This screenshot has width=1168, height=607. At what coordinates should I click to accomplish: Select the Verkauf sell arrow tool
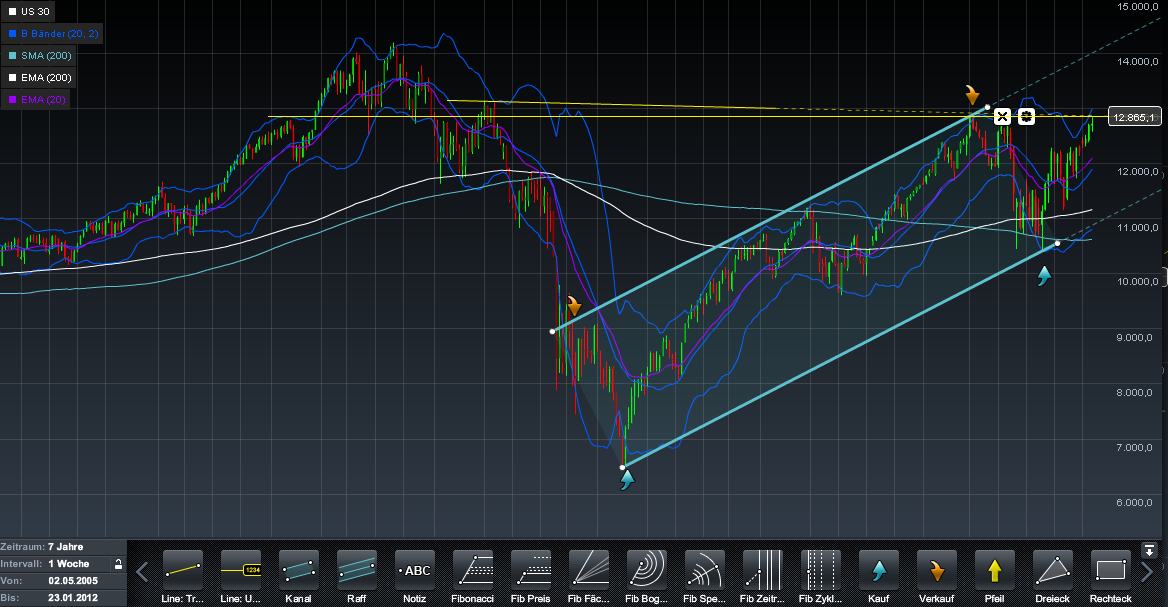937,571
